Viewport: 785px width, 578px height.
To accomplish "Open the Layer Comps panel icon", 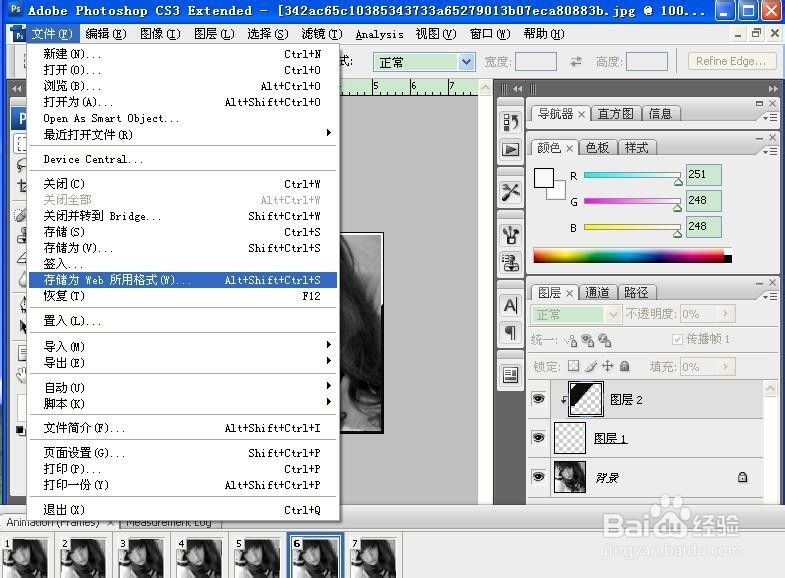I will tap(511, 375).
